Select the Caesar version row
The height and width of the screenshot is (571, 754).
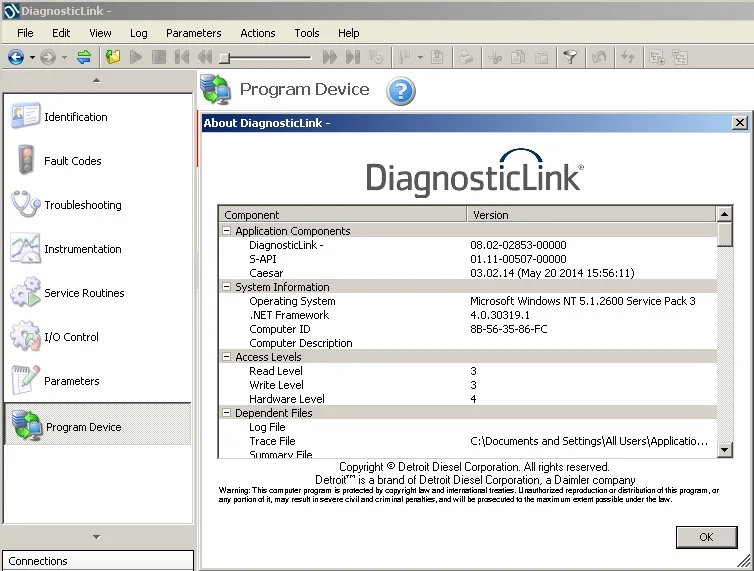coord(468,273)
